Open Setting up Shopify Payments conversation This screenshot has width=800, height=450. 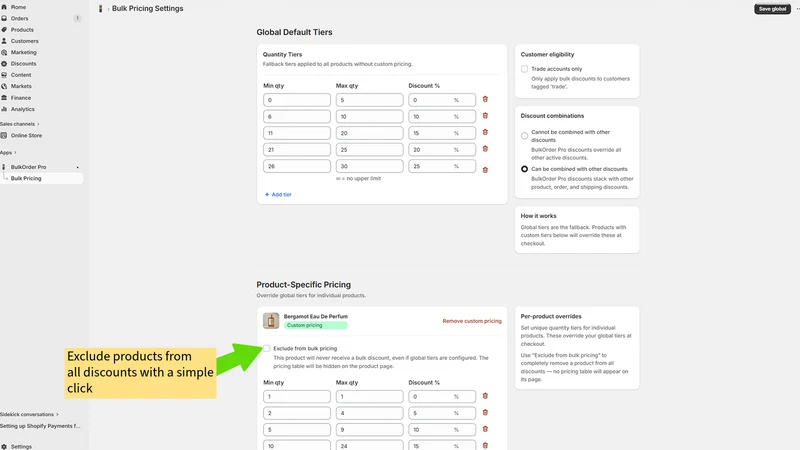40,426
